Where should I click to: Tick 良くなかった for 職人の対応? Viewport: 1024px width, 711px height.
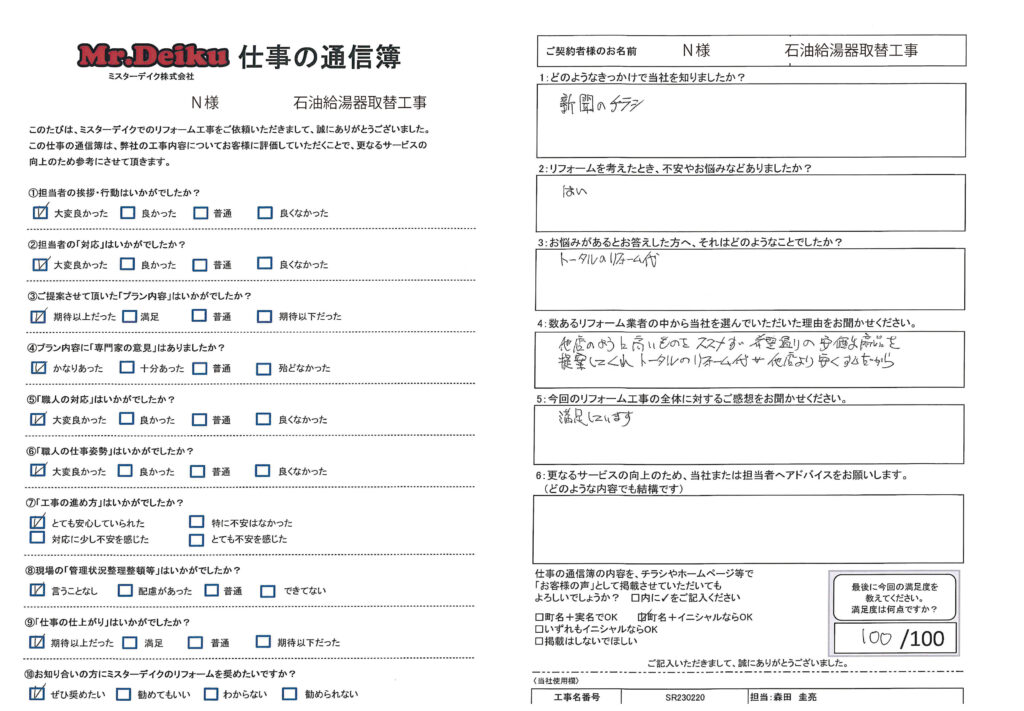[264, 419]
